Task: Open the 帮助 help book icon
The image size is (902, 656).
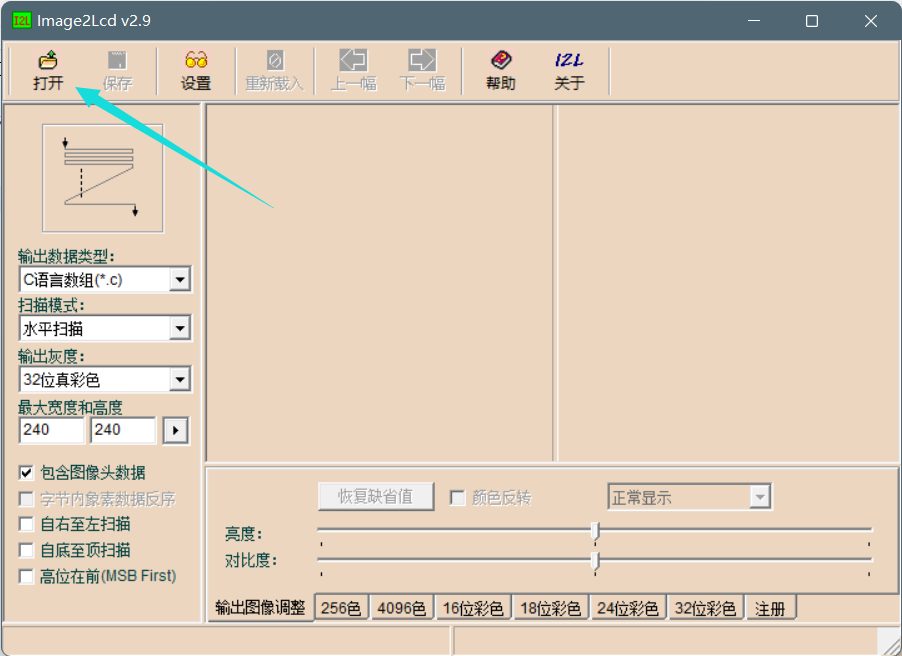Action: click(501, 60)
